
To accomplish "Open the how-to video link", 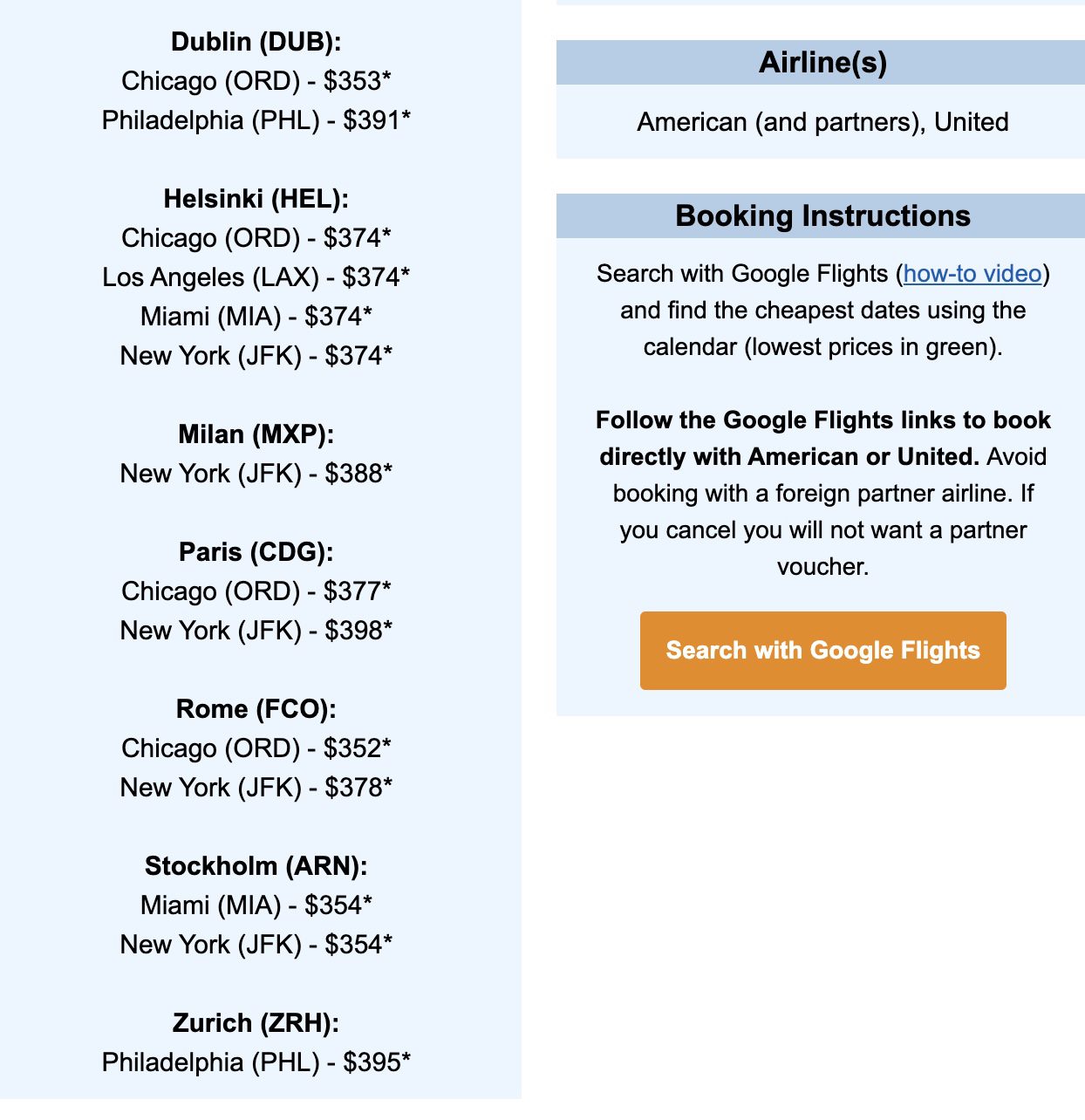I will pos(971,273).
